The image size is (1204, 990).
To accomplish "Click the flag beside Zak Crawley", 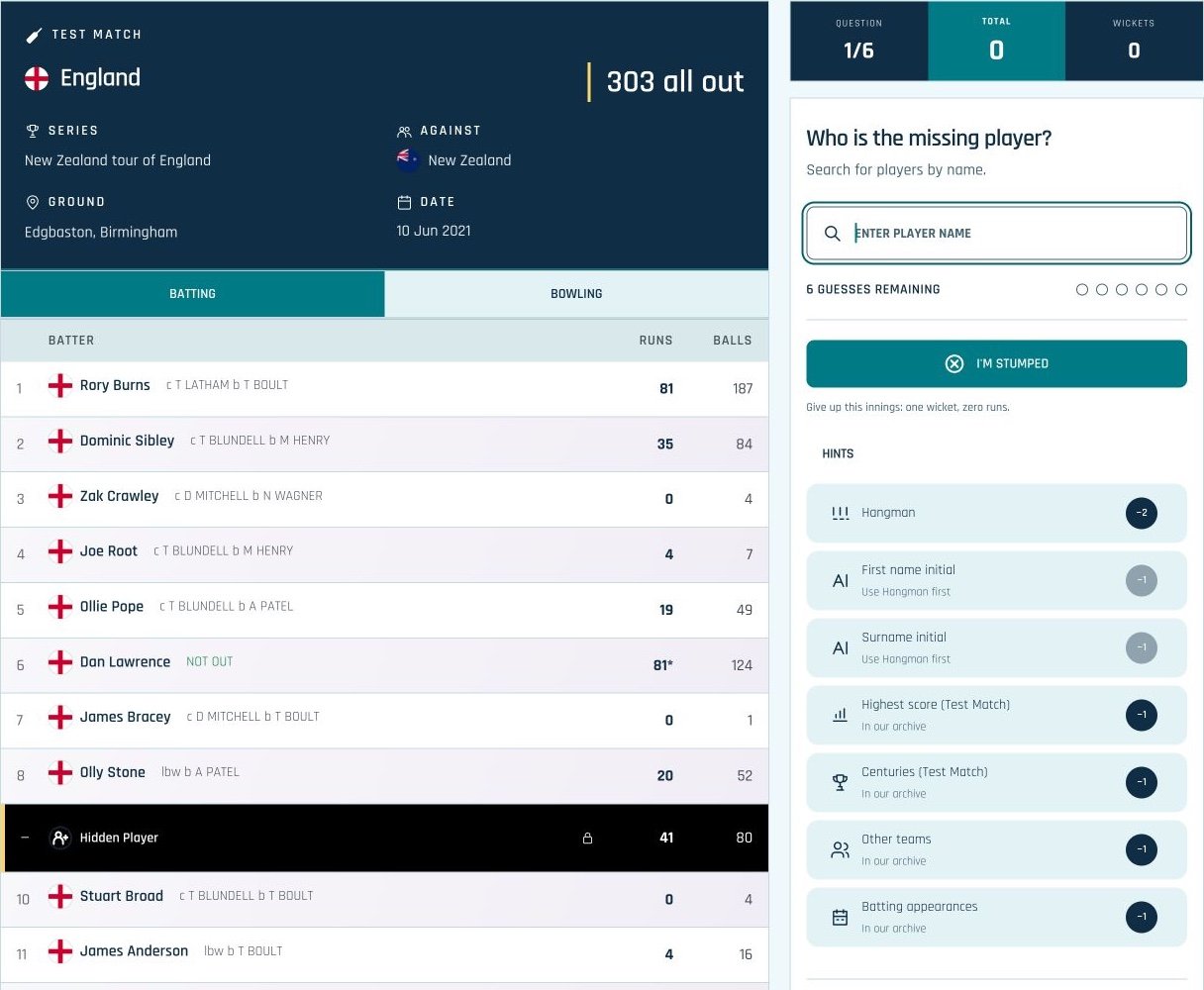I will (x=60, y=496).
